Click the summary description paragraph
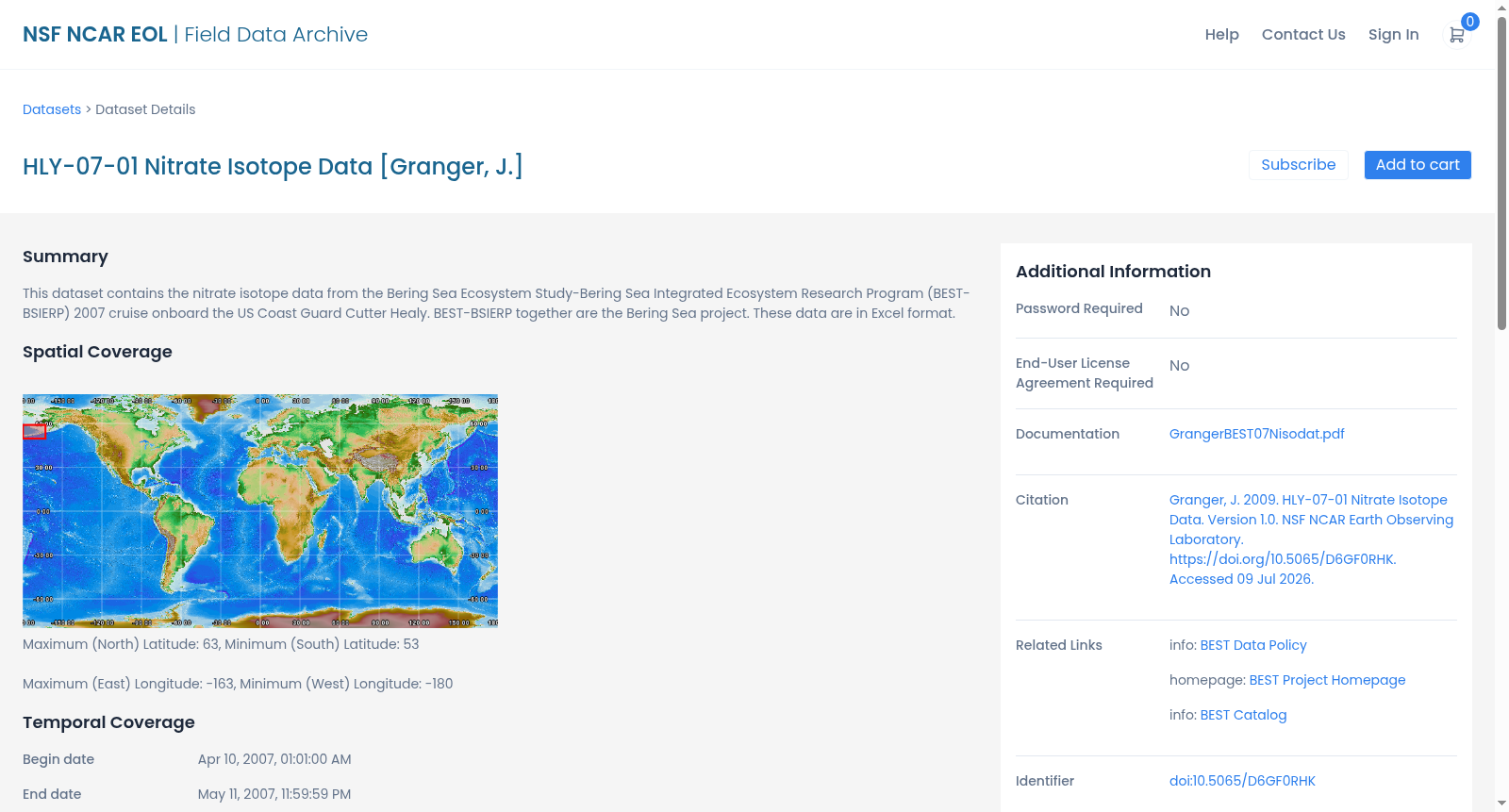Screen dimensions: 1509x812 pos(496,304)
